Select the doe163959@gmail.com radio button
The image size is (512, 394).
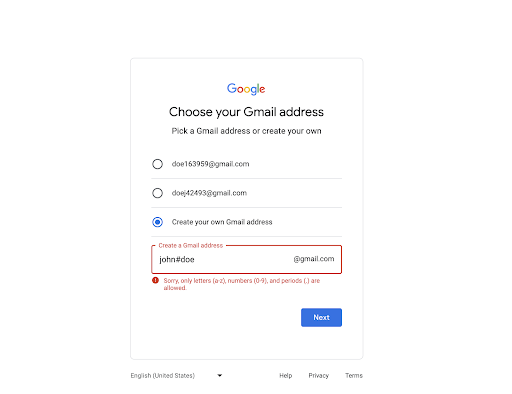tap(157, 164)
